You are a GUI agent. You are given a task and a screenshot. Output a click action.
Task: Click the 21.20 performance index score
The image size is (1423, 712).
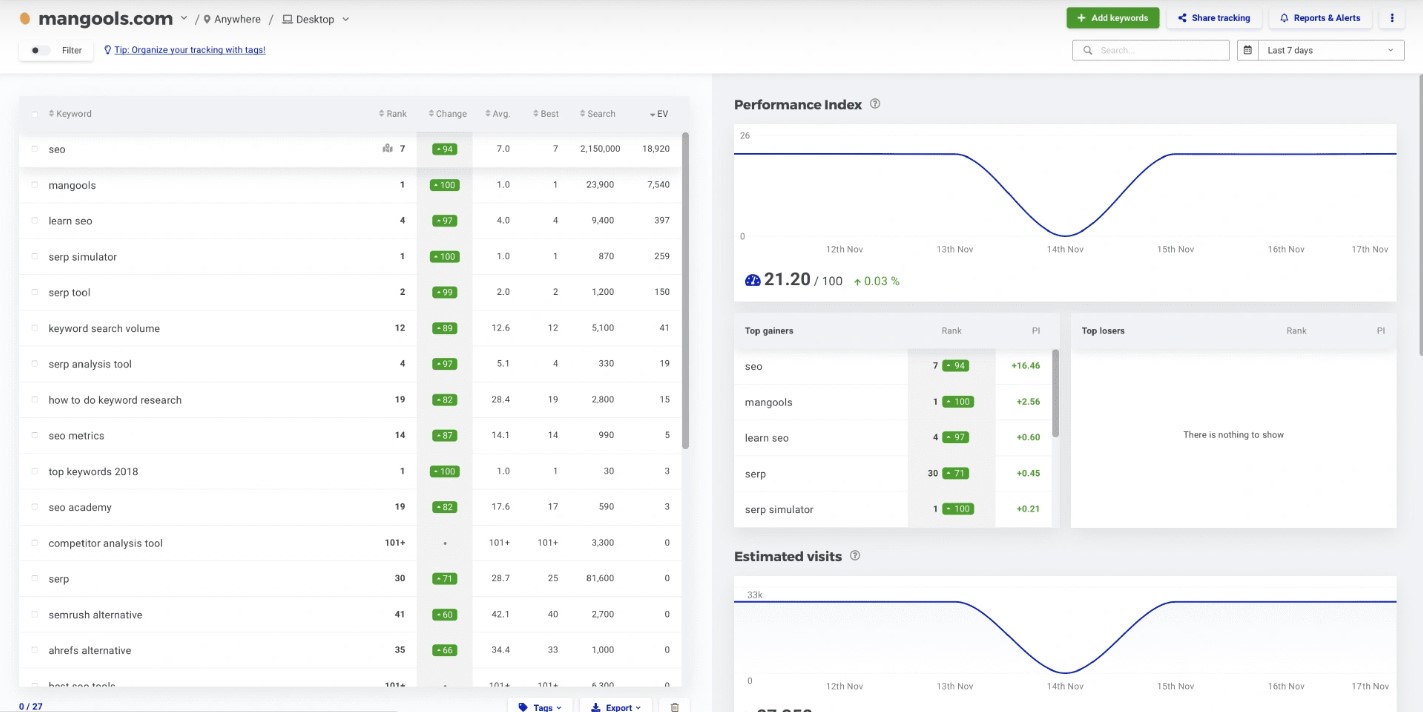point(787,280)
